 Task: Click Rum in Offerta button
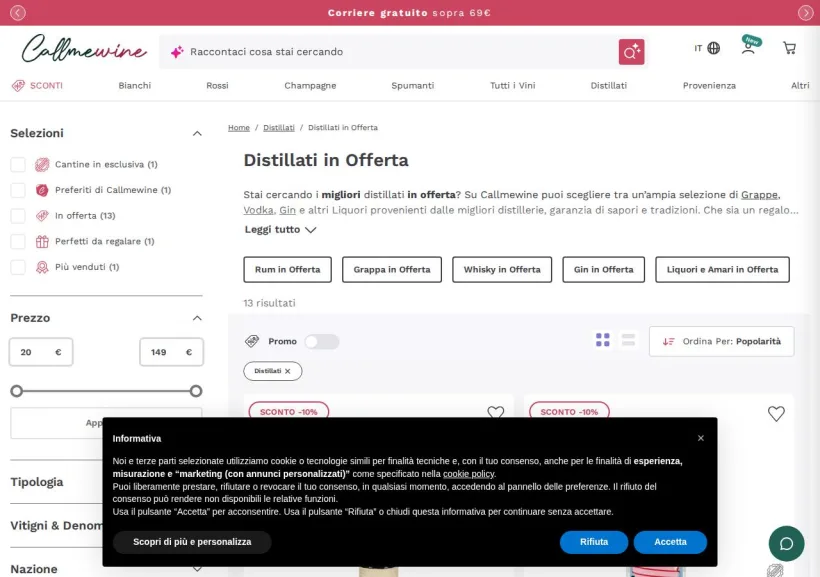tap(288, 269)
